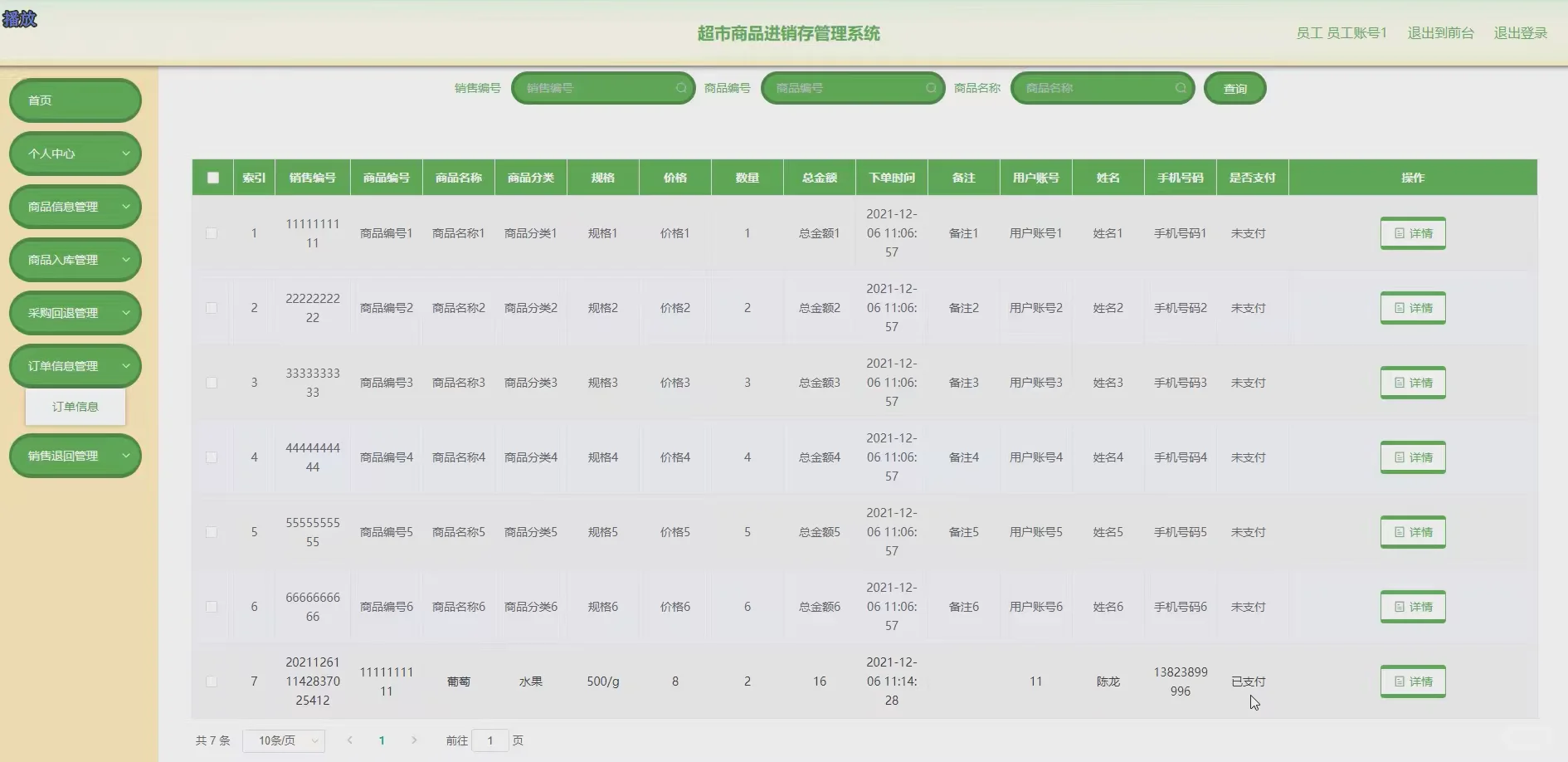Toggle select-all checkbox in table header
Viewport: 1568px width, 762px height.
213,178
